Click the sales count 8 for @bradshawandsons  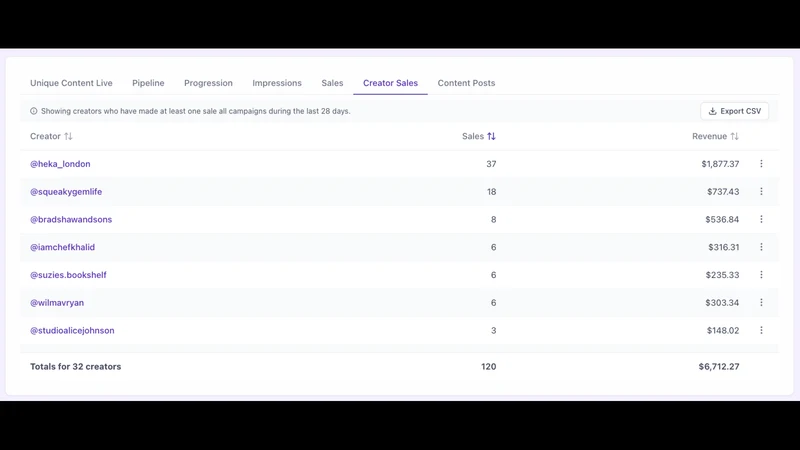(x=493, y=219)
